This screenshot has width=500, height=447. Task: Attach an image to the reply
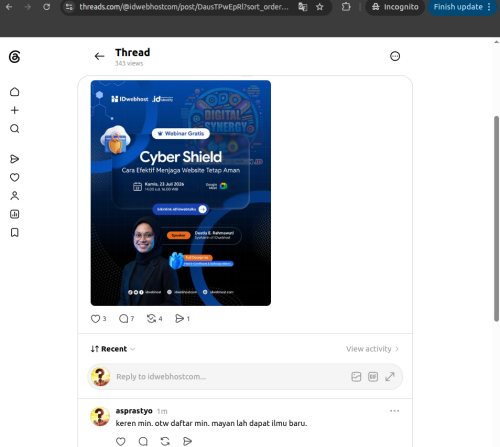[356, 377]
